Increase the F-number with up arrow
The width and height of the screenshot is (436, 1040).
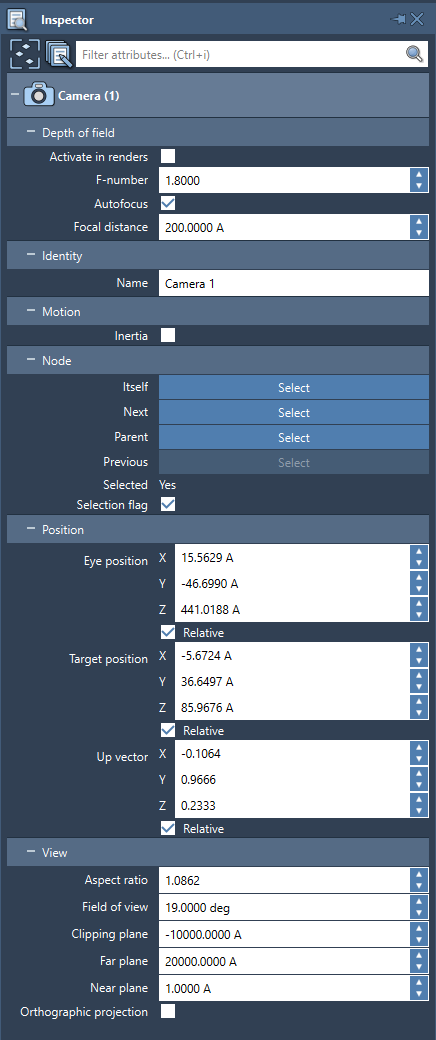pos(418,174)
